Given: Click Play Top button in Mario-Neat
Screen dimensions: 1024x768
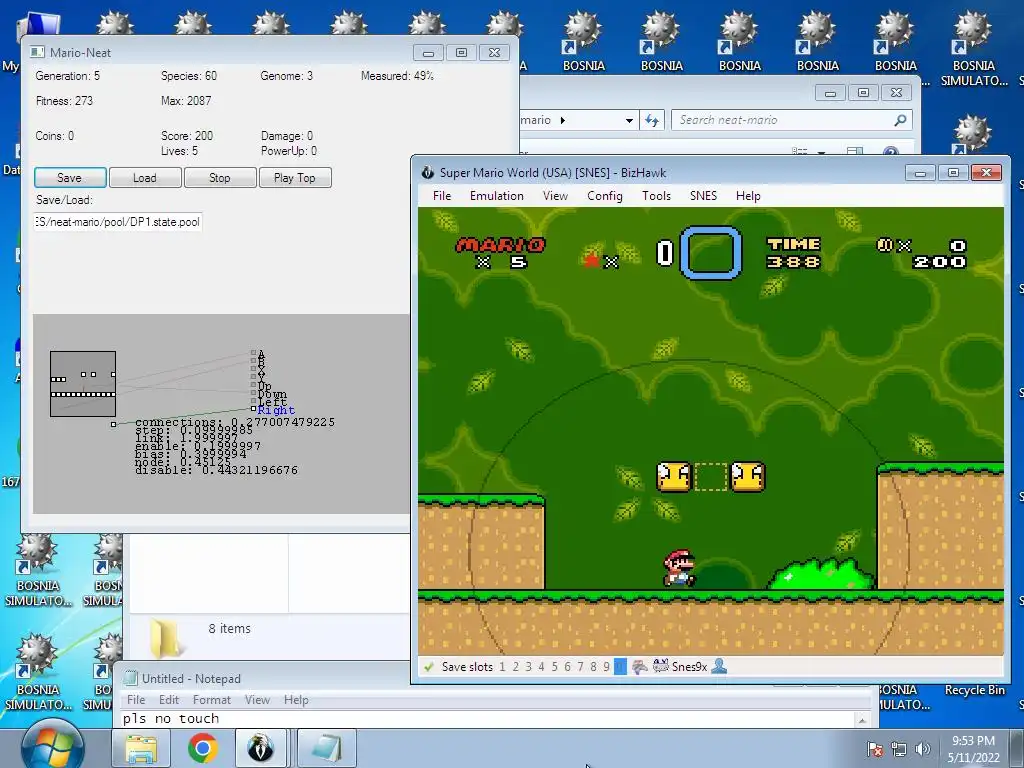Looking at the screenshot, I should (295, 178).
